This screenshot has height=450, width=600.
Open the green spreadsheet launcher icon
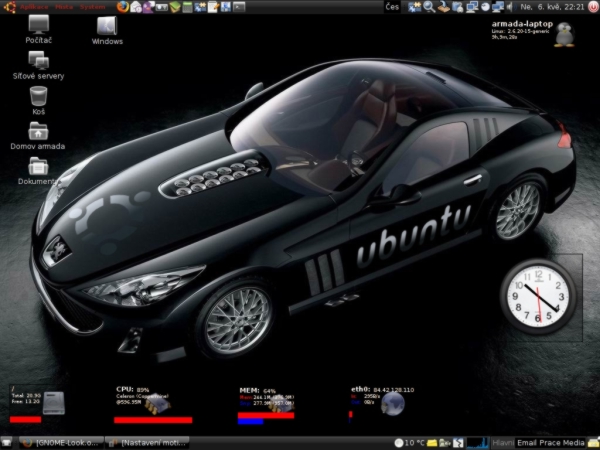coord(187,7)
